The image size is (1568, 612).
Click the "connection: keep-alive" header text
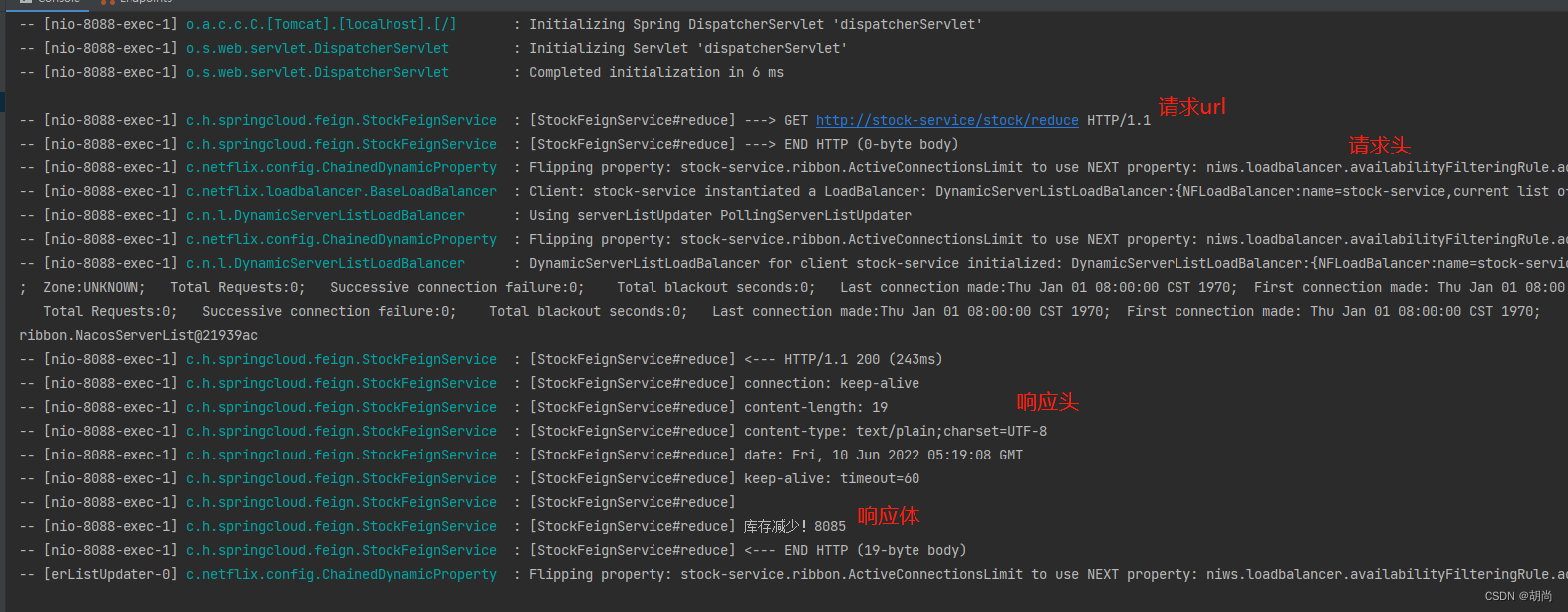832,383
